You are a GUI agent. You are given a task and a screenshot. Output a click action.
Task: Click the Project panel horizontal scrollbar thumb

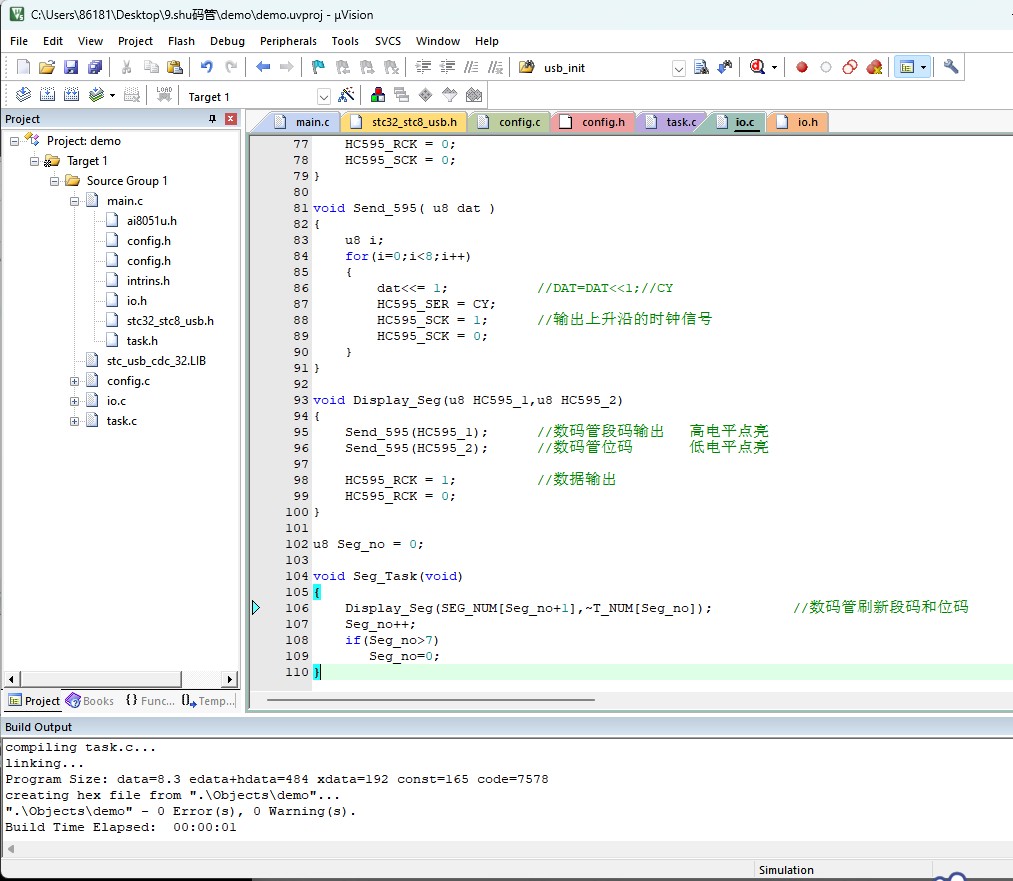[x=101, y=679]
